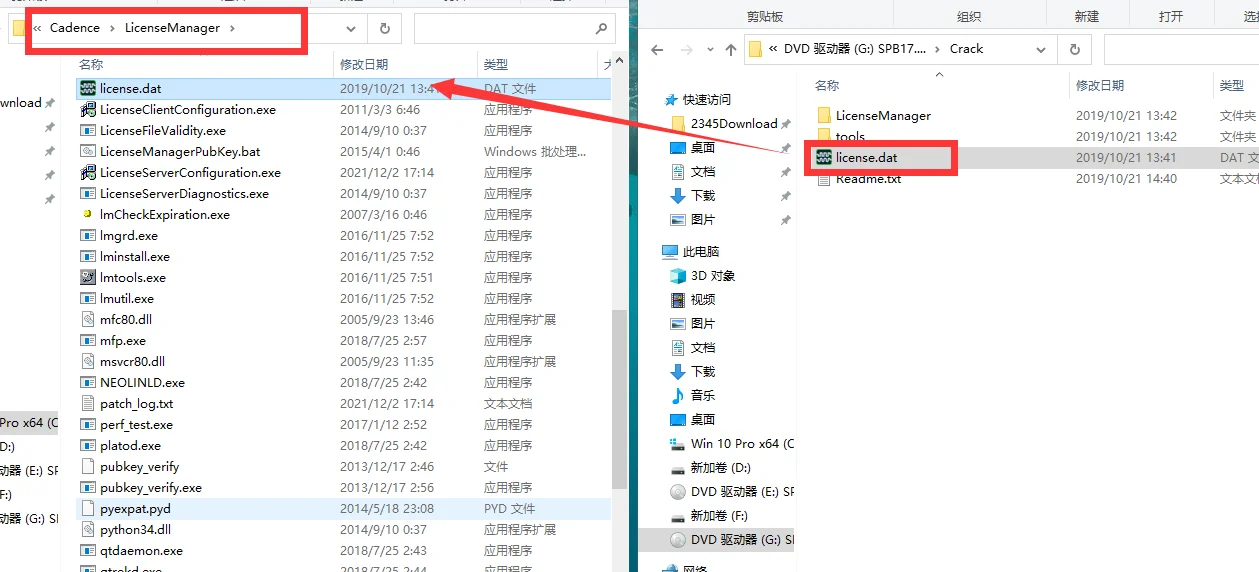Image resolution: width=1259 pixels, height=572 pixels.
Task: Select the lmutil.exe icon
Action: [88, 299]
